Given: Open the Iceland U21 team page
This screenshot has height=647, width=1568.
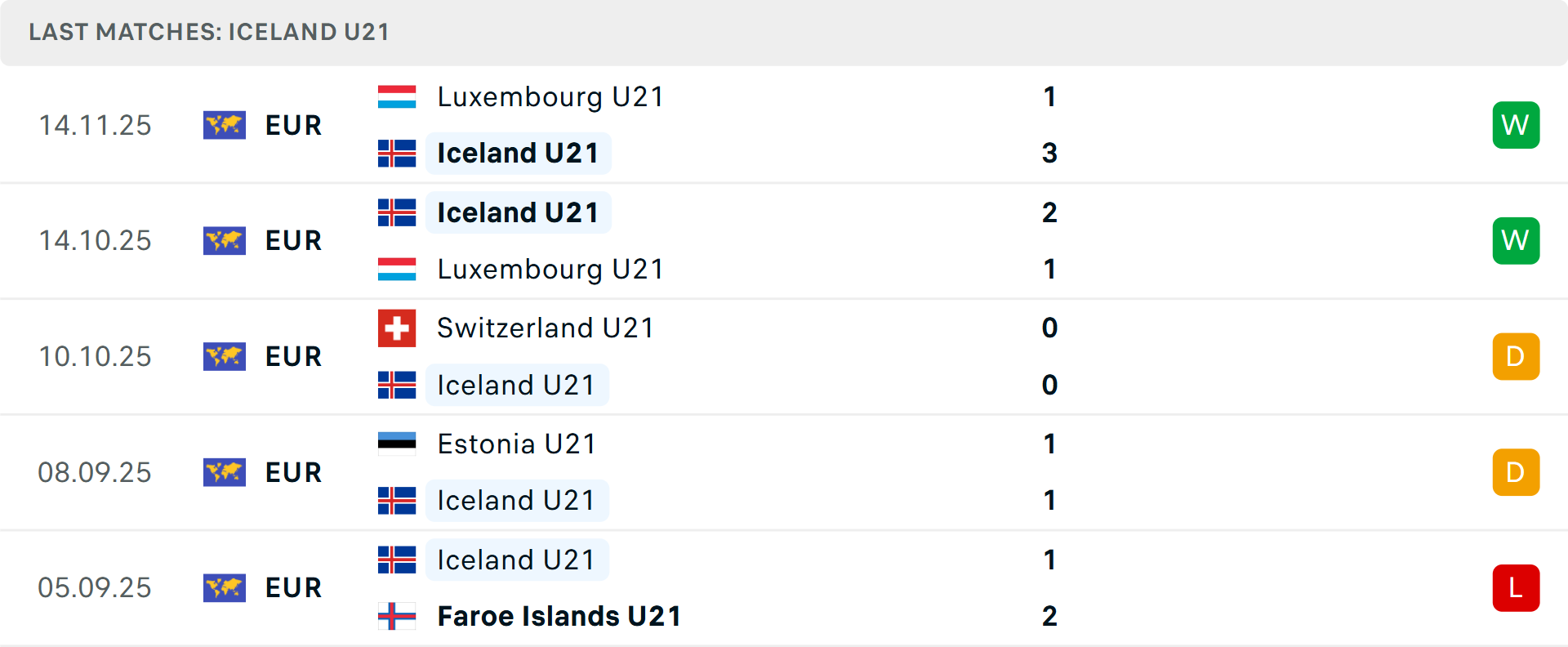Looking at the screenshot, I should [517, 153].
